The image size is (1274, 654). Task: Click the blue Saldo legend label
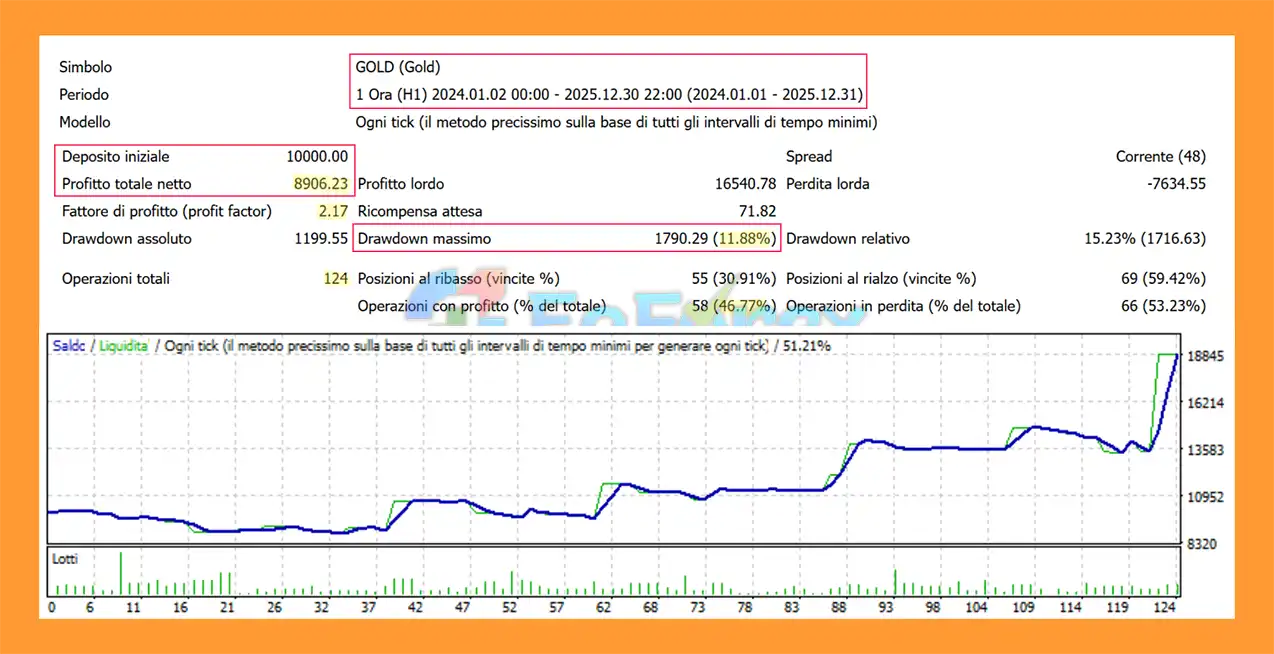68,346
